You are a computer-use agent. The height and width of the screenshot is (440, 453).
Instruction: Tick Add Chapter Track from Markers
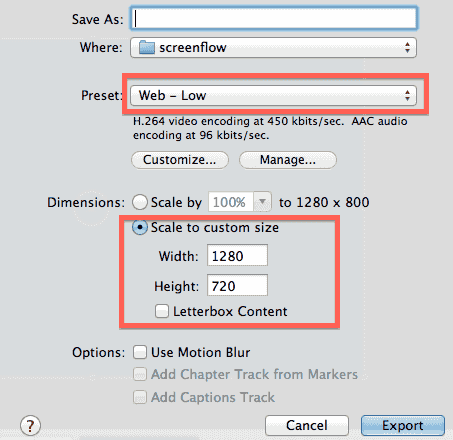click(140, 374)
